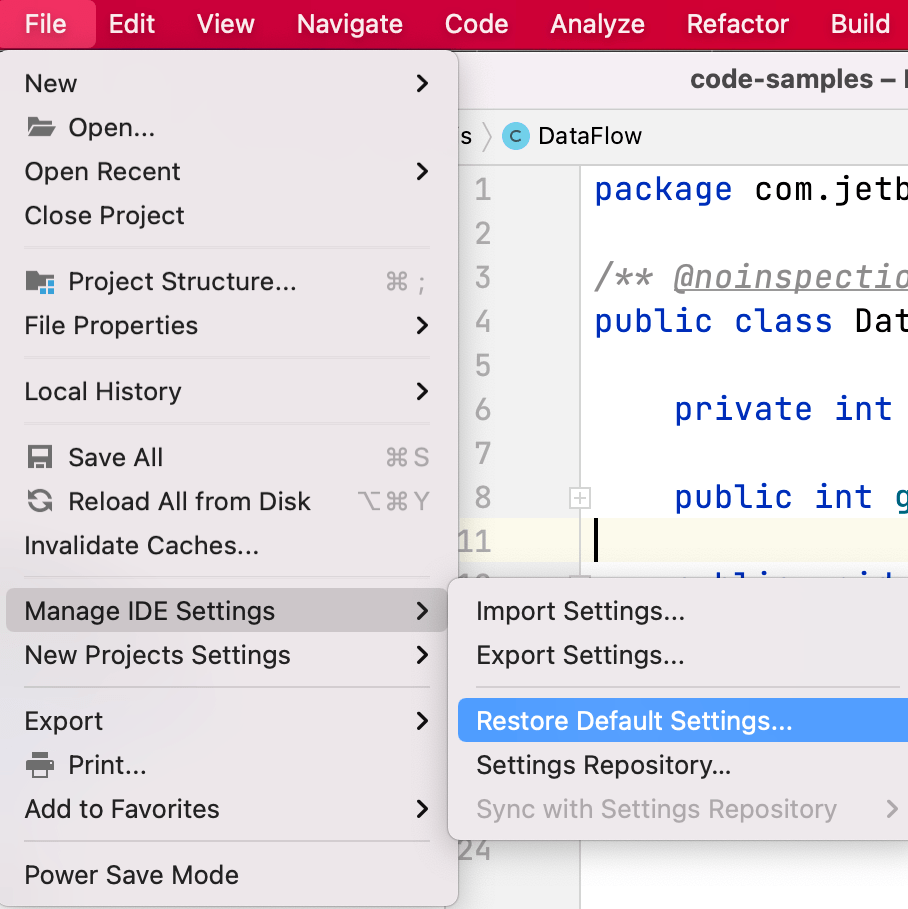Open the Analyze menu
Screen dimensions: 908x909
[x=597, y=24]
